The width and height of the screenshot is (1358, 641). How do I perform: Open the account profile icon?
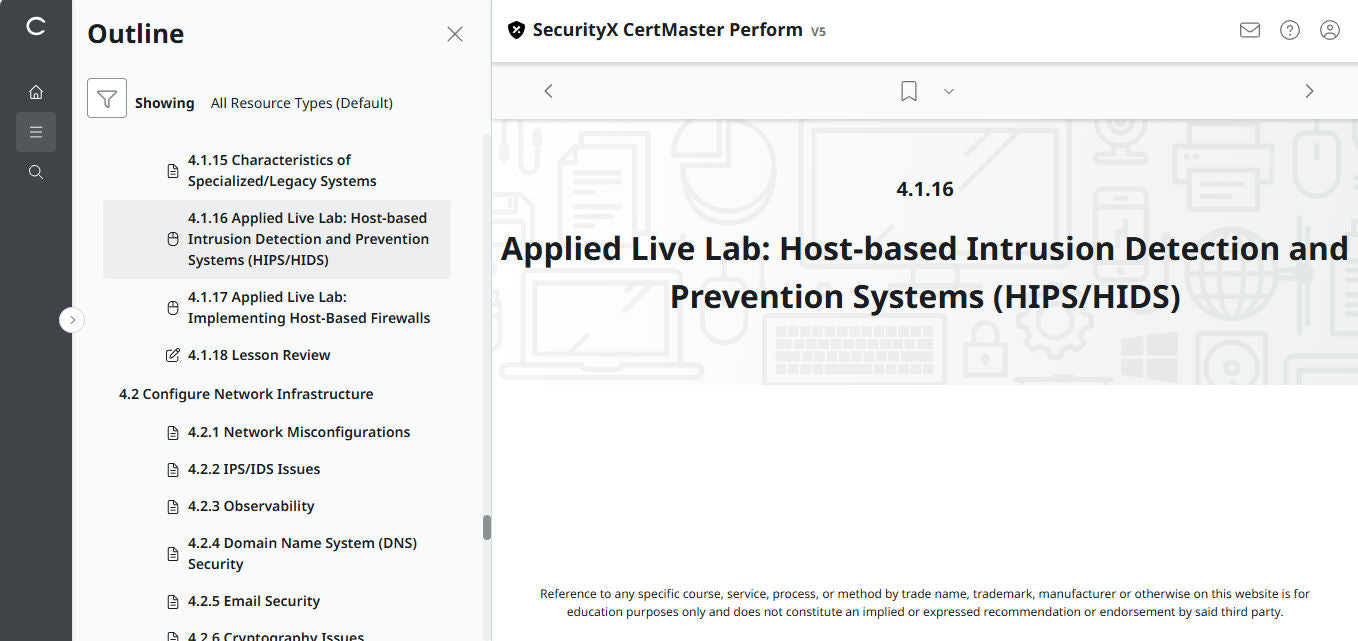1329,30
